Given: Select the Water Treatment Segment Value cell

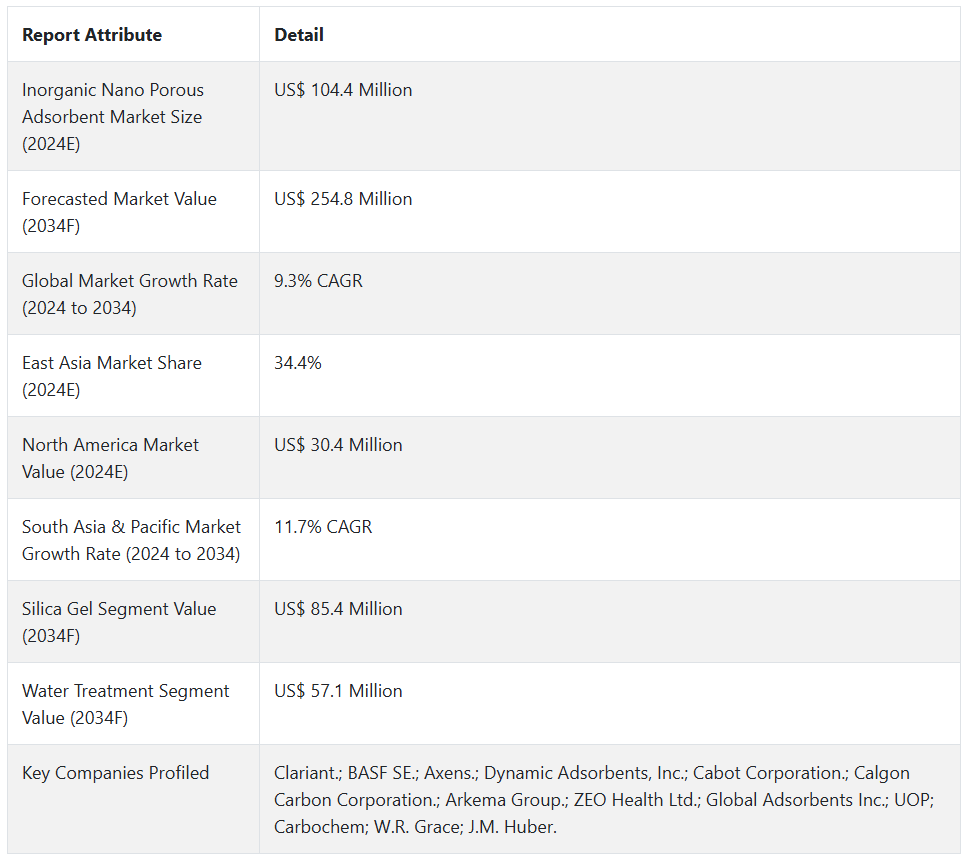Looking at the screenshot, I should [x=126, y=704].
